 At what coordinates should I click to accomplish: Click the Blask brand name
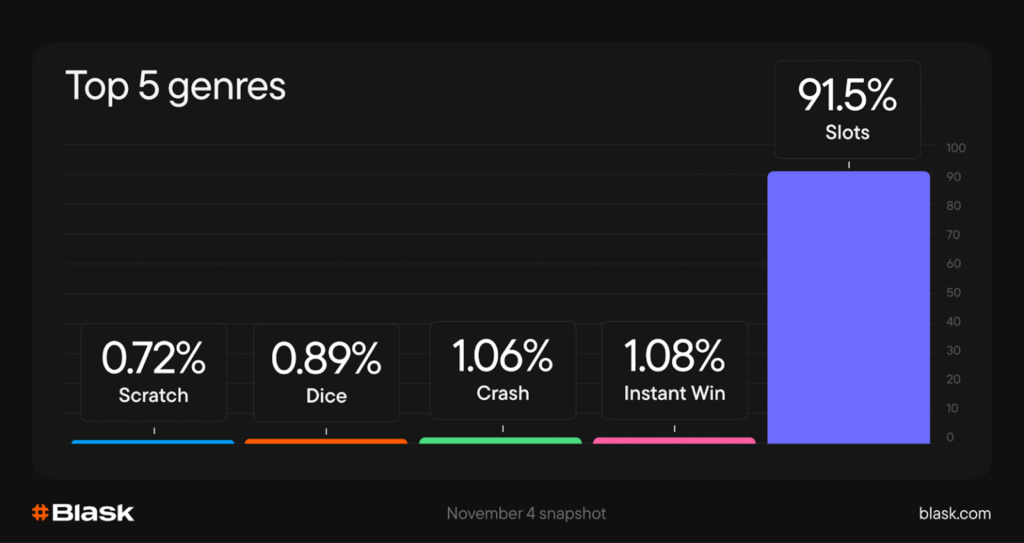(x=92, y=513)
